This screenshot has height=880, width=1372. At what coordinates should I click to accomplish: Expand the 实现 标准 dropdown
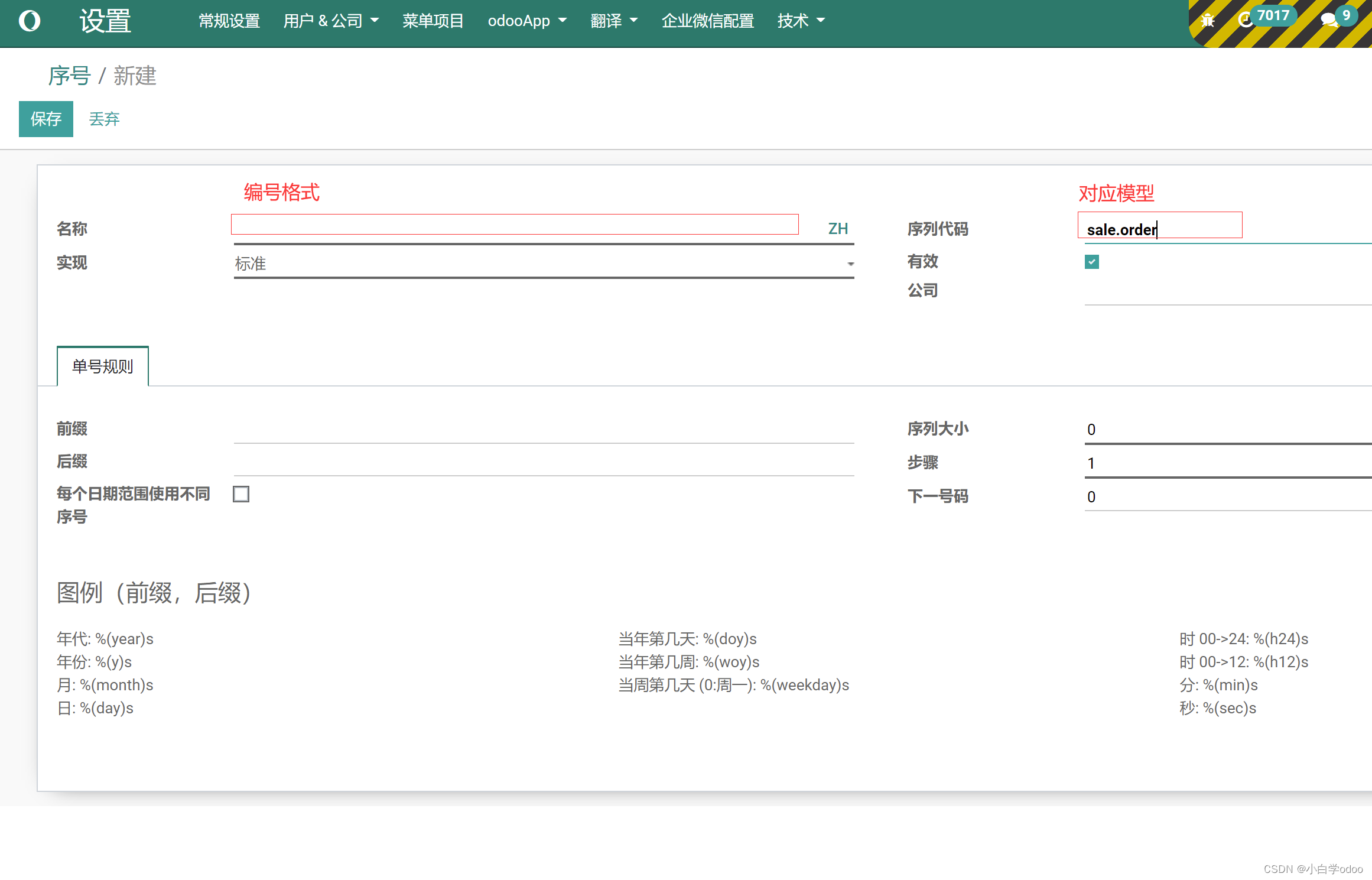[543, 264]
